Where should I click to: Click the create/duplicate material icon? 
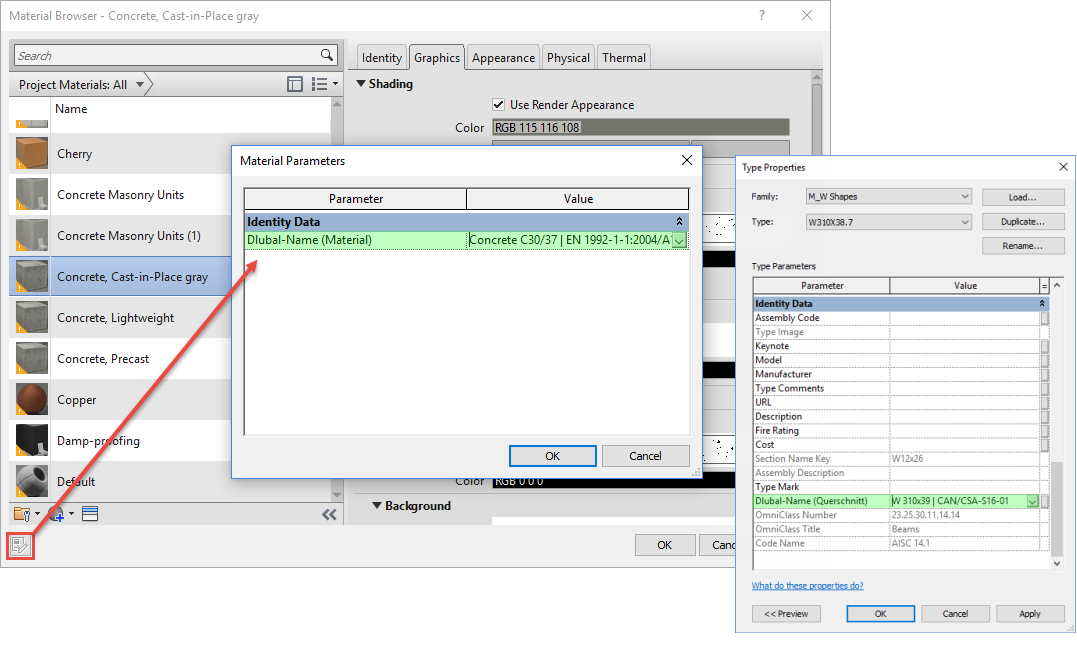point(60,514)
